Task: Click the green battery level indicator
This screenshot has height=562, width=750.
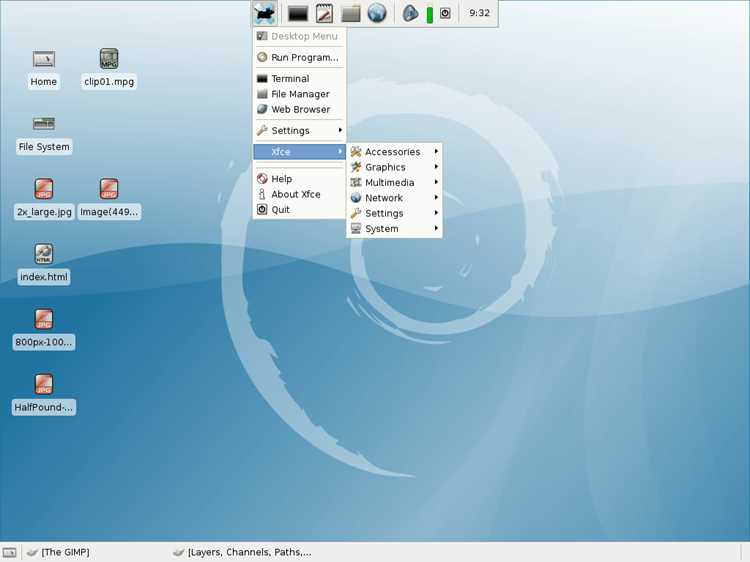Action: [430, 14]
